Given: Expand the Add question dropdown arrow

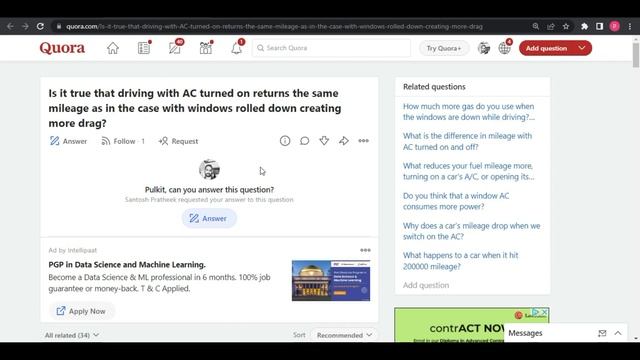Looking at the screenshot, I should tap(582, 48).
